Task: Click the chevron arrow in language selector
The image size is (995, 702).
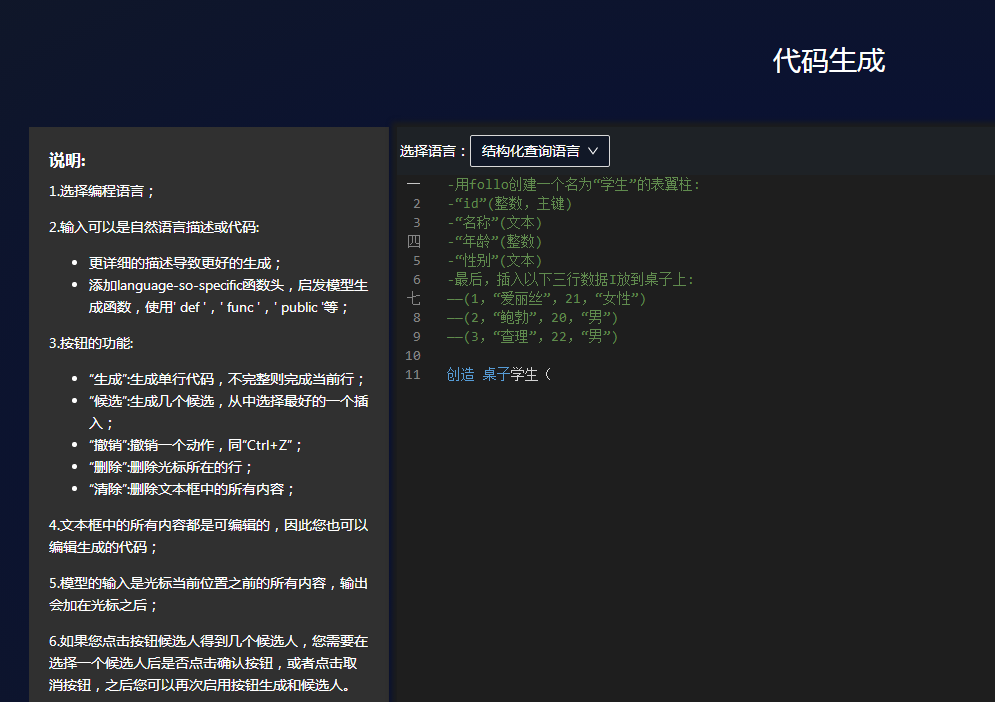Action: (593, 151)
